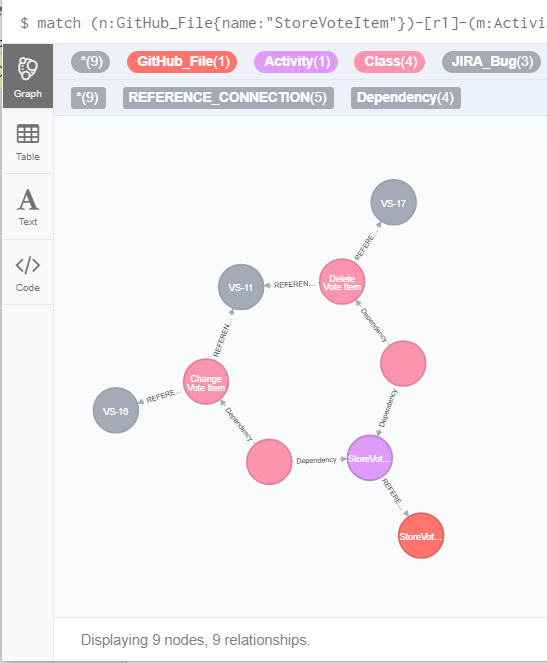
Task: Open the Text view
Action: click(28, 207)
